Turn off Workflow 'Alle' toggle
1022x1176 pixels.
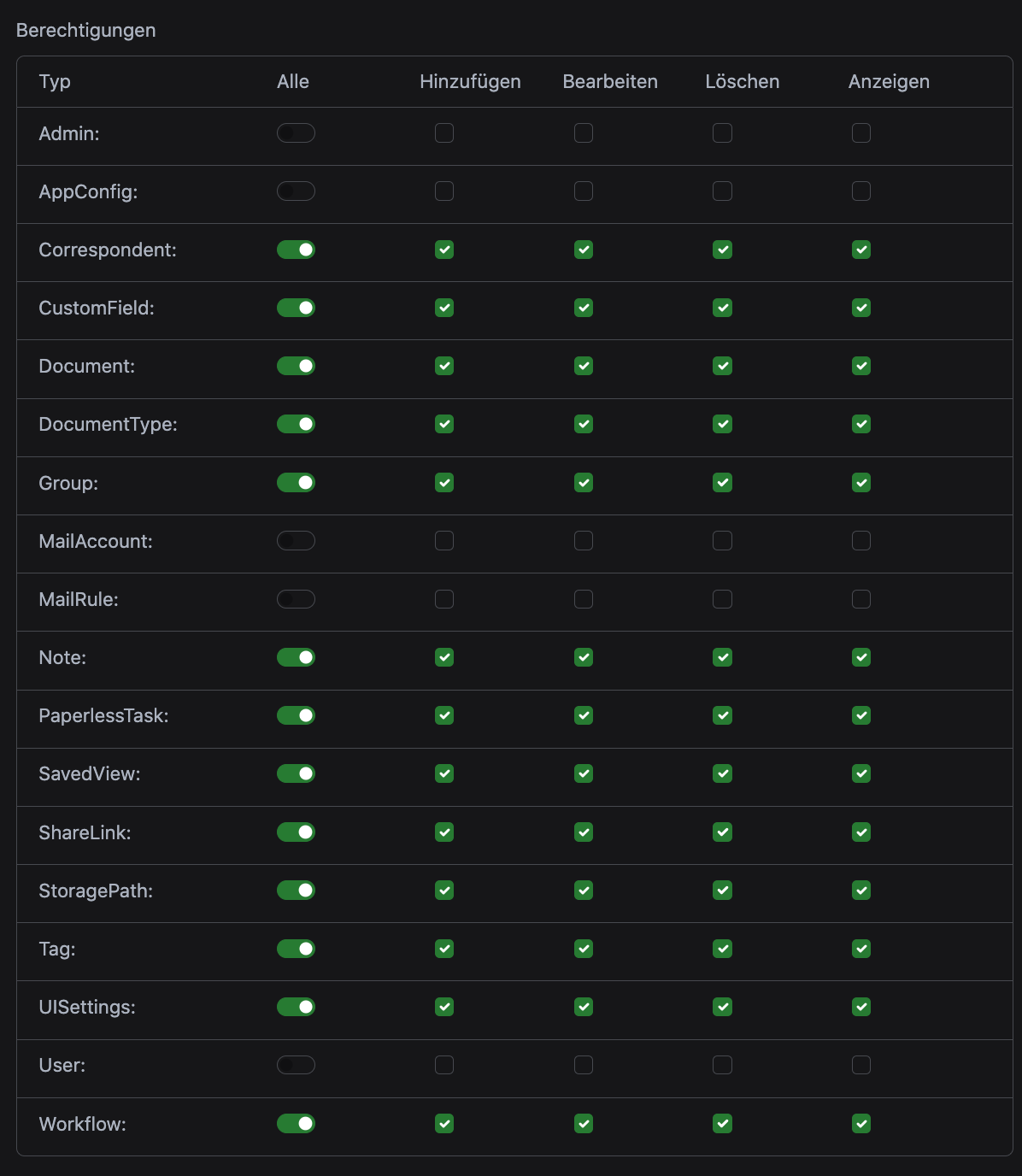[x=296, y=1123]
